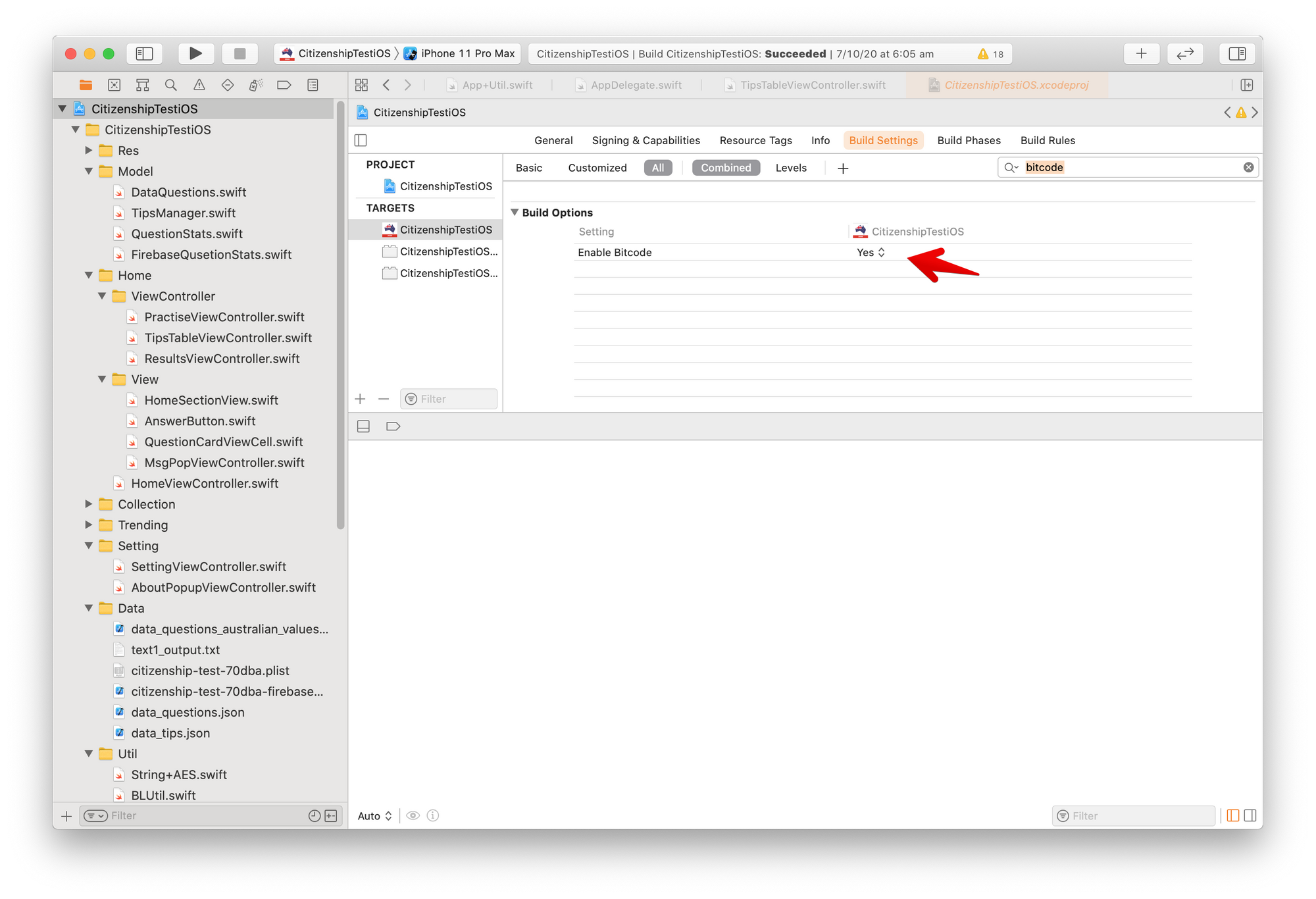Expand the Res folder
This screenshot has width=1316, height=899.
[x=88, y=150]
